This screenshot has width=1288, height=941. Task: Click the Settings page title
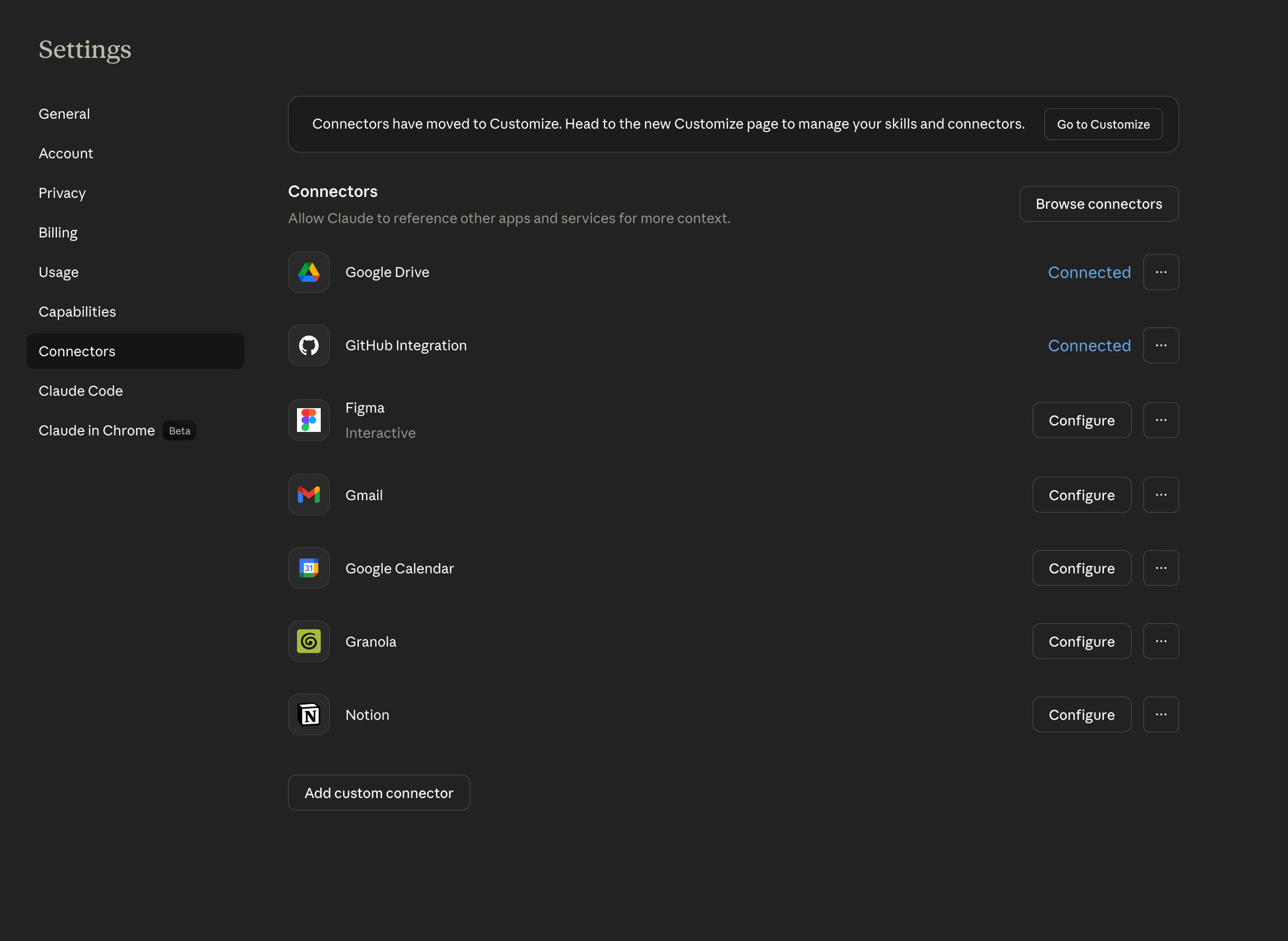[x=85, y=49]
